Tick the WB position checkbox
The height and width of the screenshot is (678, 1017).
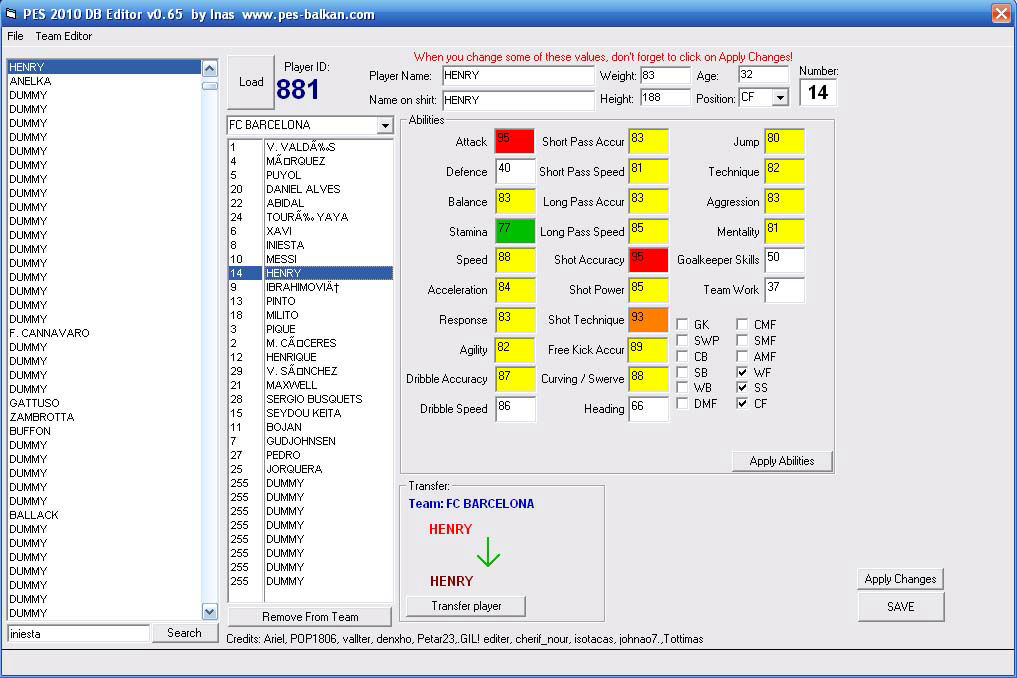pos(682,387)
